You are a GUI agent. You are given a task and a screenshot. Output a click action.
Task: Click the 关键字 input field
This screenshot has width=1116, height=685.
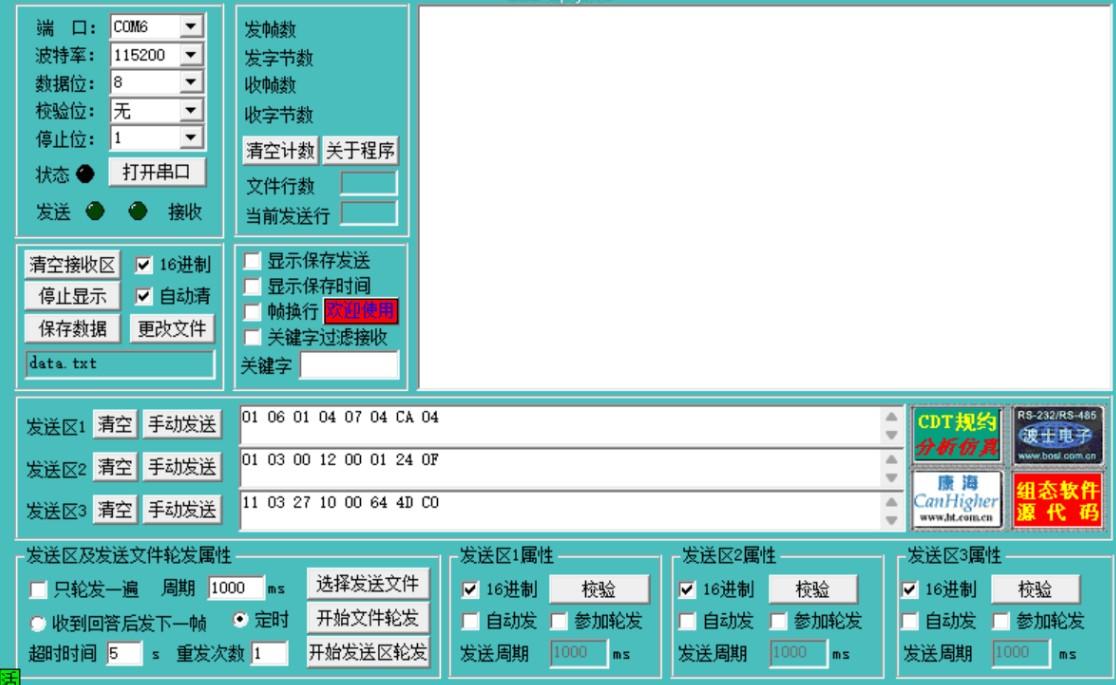(x=348, y=366)
